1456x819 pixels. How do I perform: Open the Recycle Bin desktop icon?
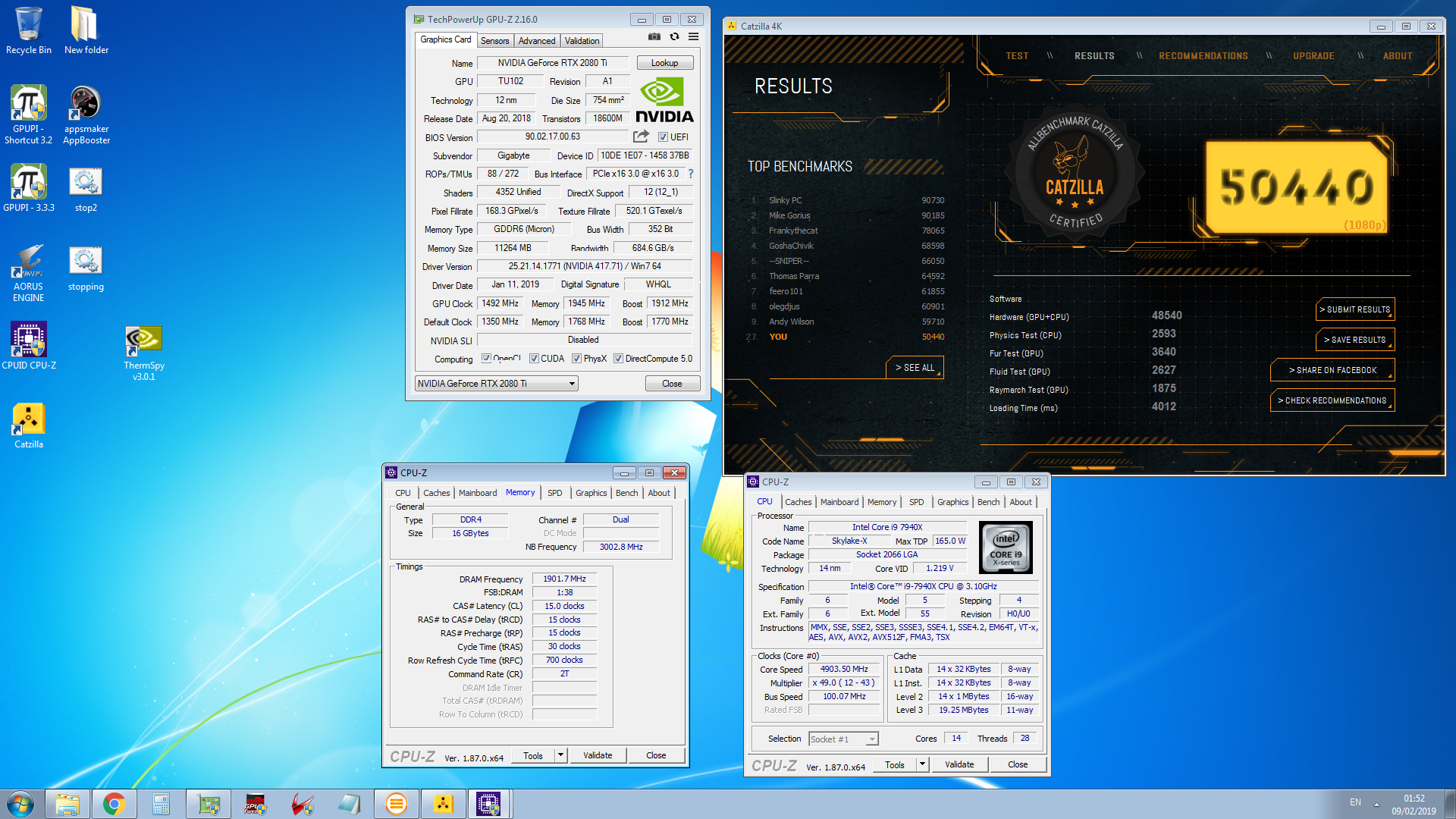point(29,30)
